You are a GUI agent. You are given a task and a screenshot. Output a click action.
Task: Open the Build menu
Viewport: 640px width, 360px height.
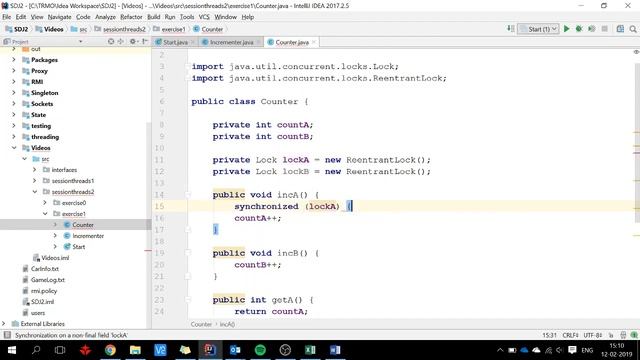(x=153, y=17)
